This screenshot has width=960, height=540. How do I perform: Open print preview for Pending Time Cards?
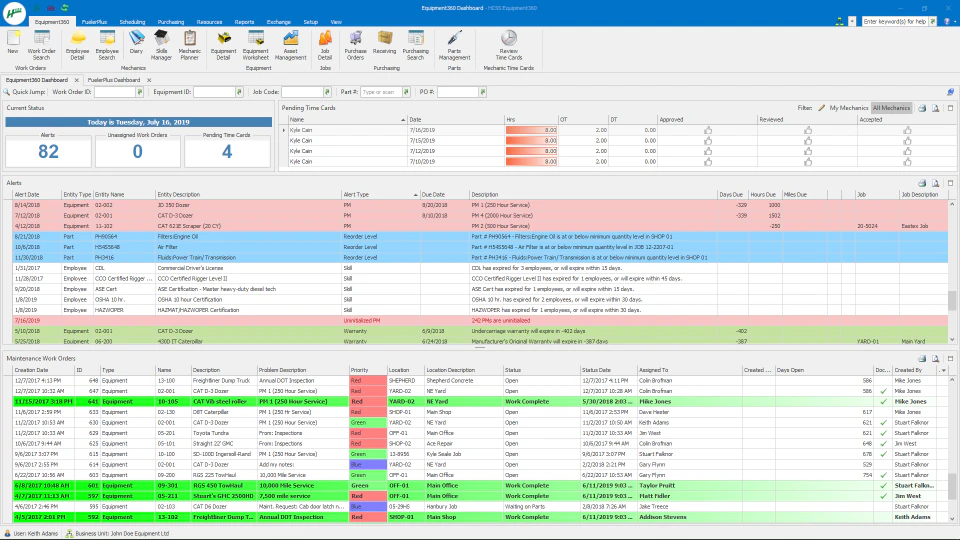click(x=936, y=108)
